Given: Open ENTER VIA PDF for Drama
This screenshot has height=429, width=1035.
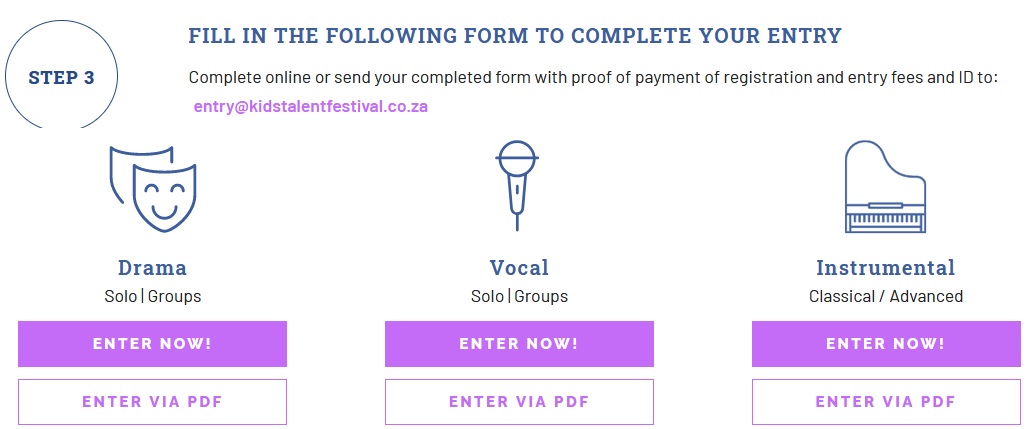Looking at the screenshot, I should point(152,402).
